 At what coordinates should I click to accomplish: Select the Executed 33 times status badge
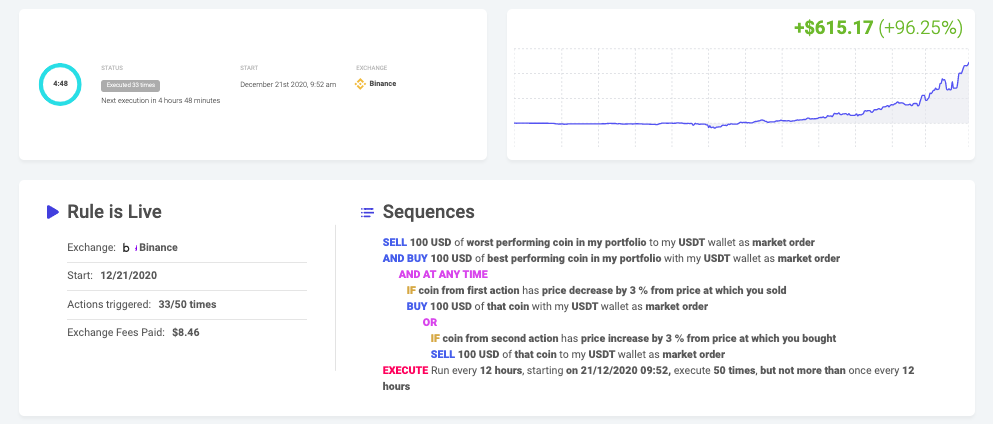point(130,85)
